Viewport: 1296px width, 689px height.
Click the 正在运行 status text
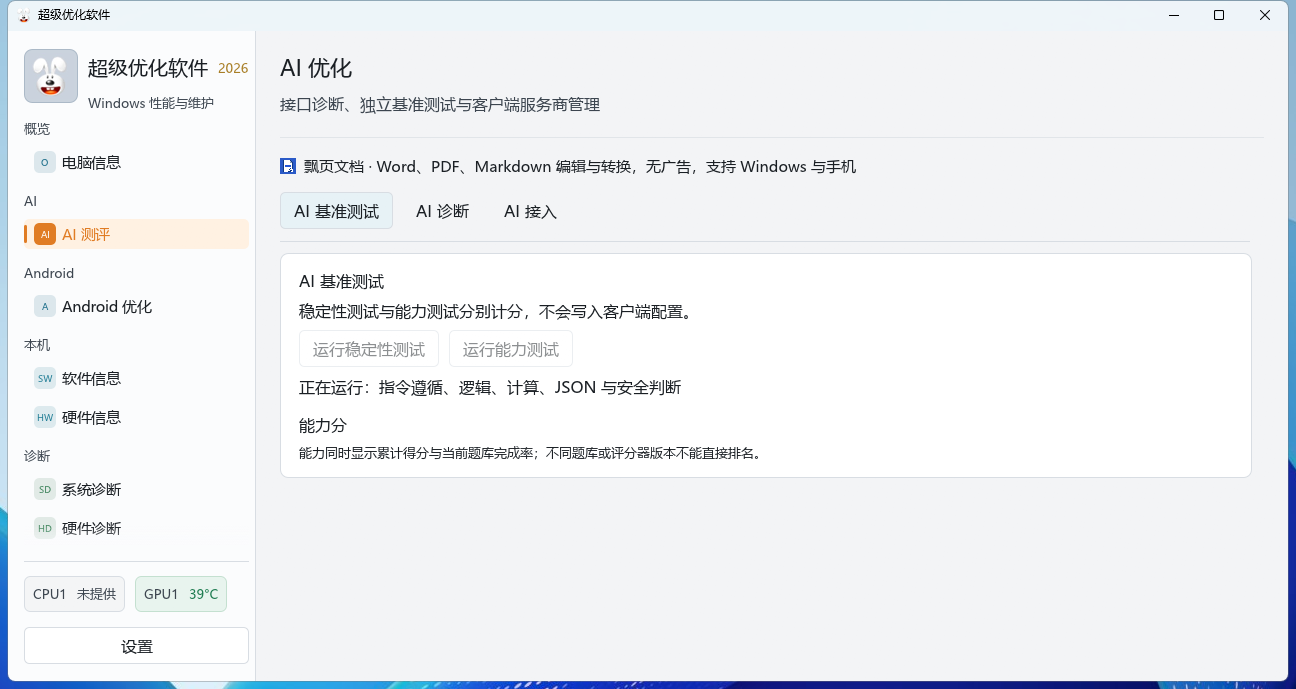[x=490, y=387]
